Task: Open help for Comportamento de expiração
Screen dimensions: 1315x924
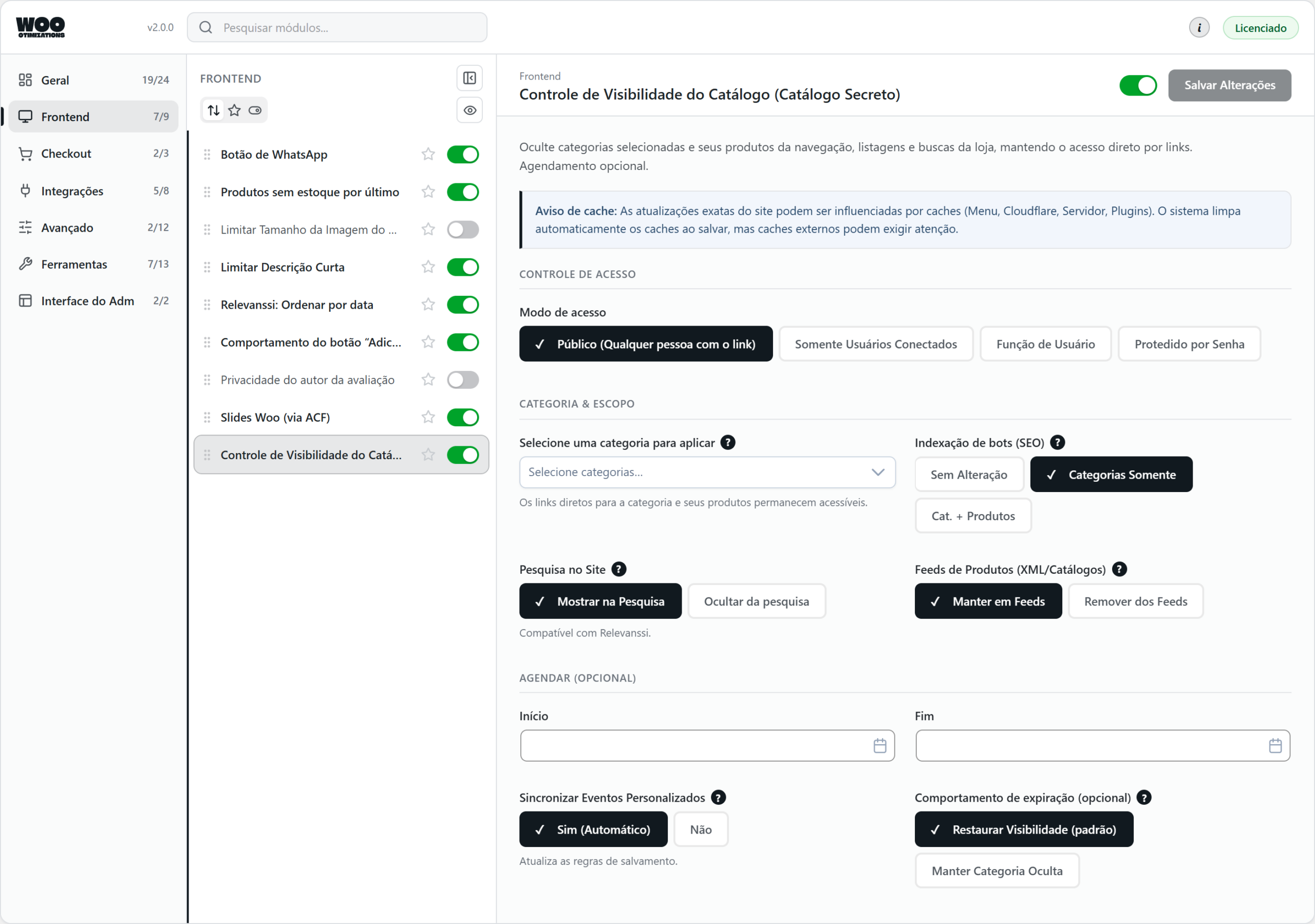Action: (1144, 798)
